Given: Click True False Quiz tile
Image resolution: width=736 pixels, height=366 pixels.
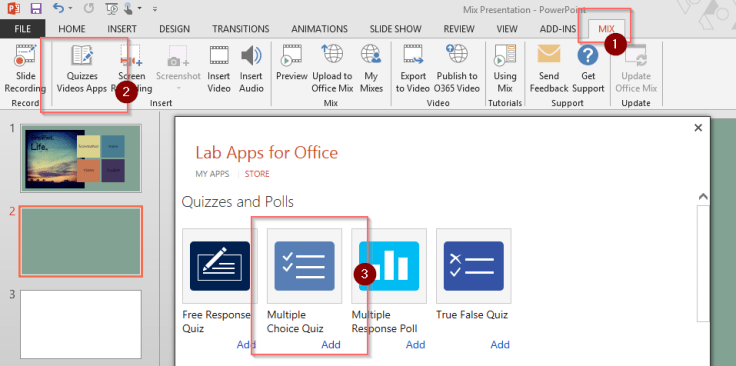Looking at the screenshot, I should pyautogui.click(x=474, y=266).
